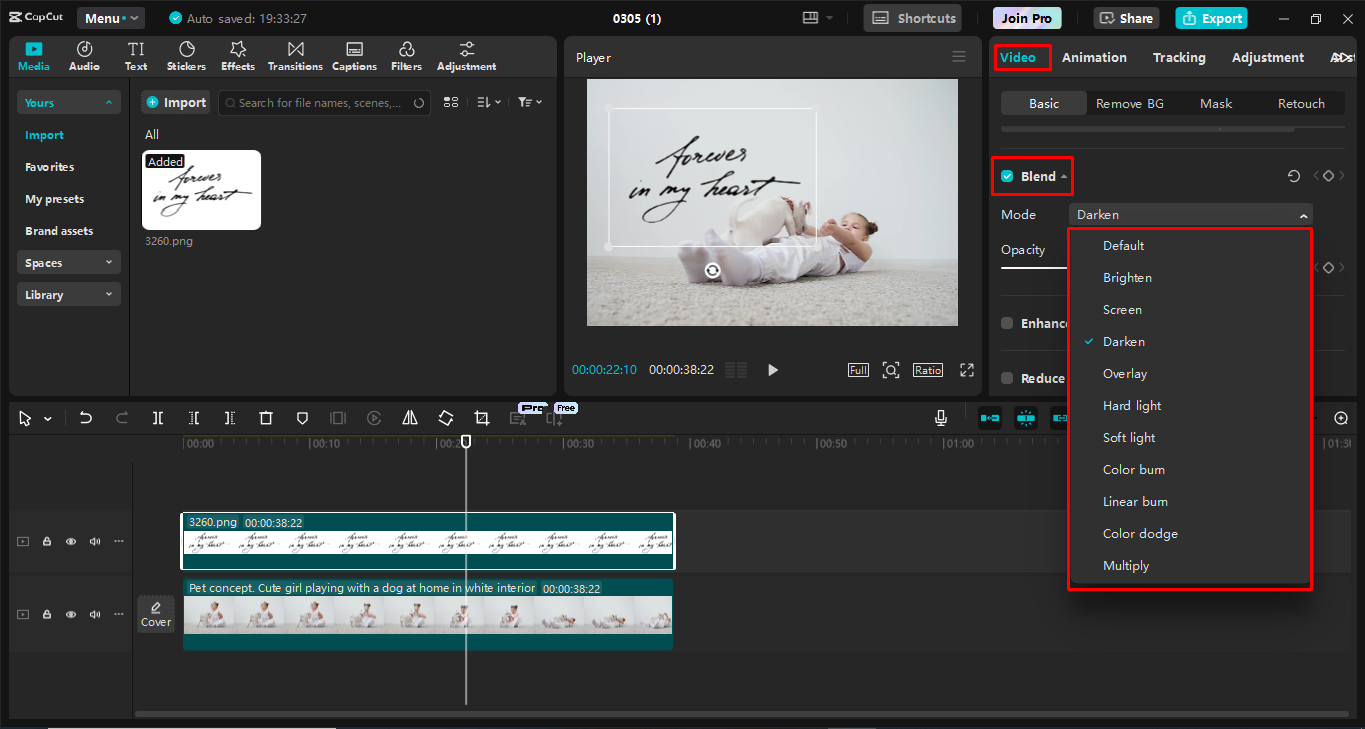Select Multiply from the blend list
Image resolution: width=1365 pixels, height=729 pixels.
(x=1126, y=565)
